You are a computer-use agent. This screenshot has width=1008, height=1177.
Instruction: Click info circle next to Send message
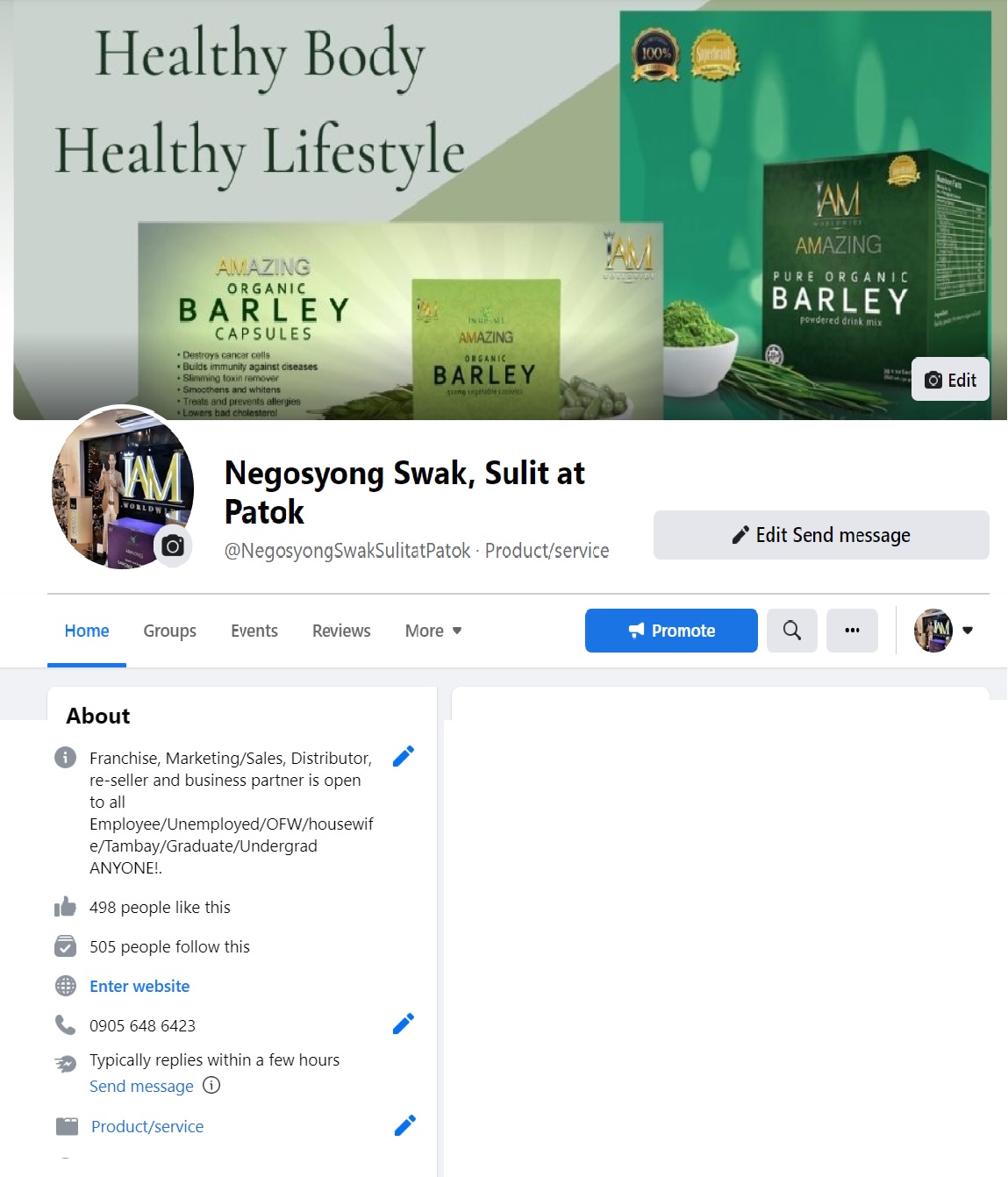pyautogui.click(x=211, y=1085)
